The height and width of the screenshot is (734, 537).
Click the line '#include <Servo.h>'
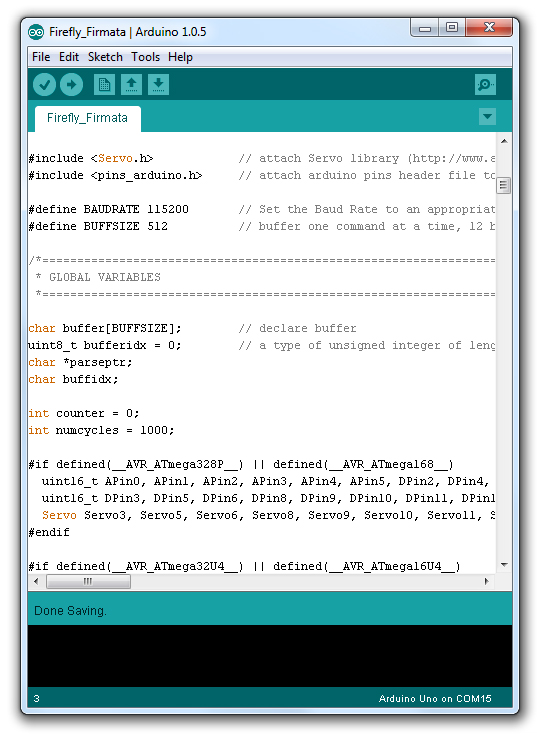(x=91, y=158)
